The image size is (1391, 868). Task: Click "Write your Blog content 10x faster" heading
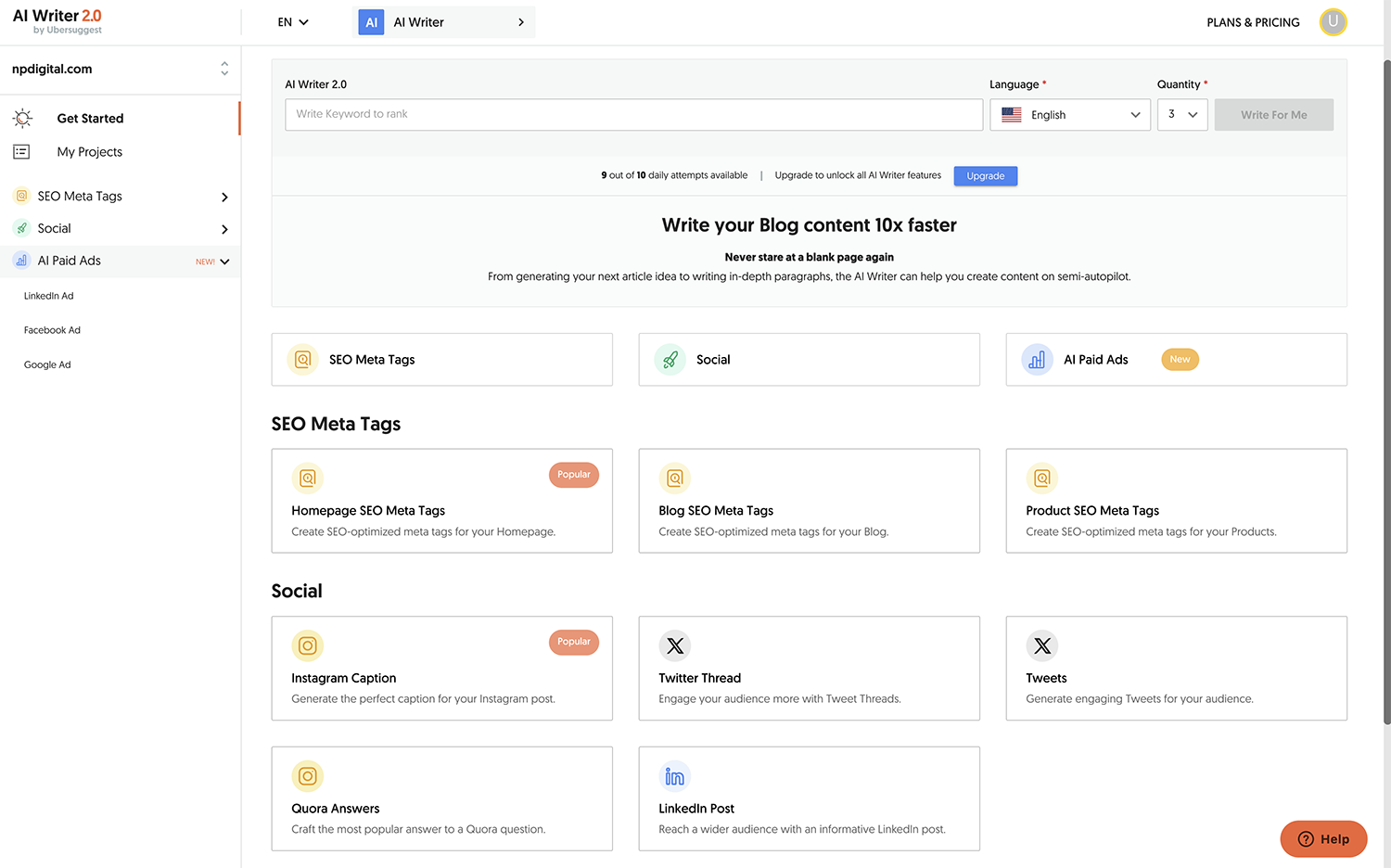(809, 225)
